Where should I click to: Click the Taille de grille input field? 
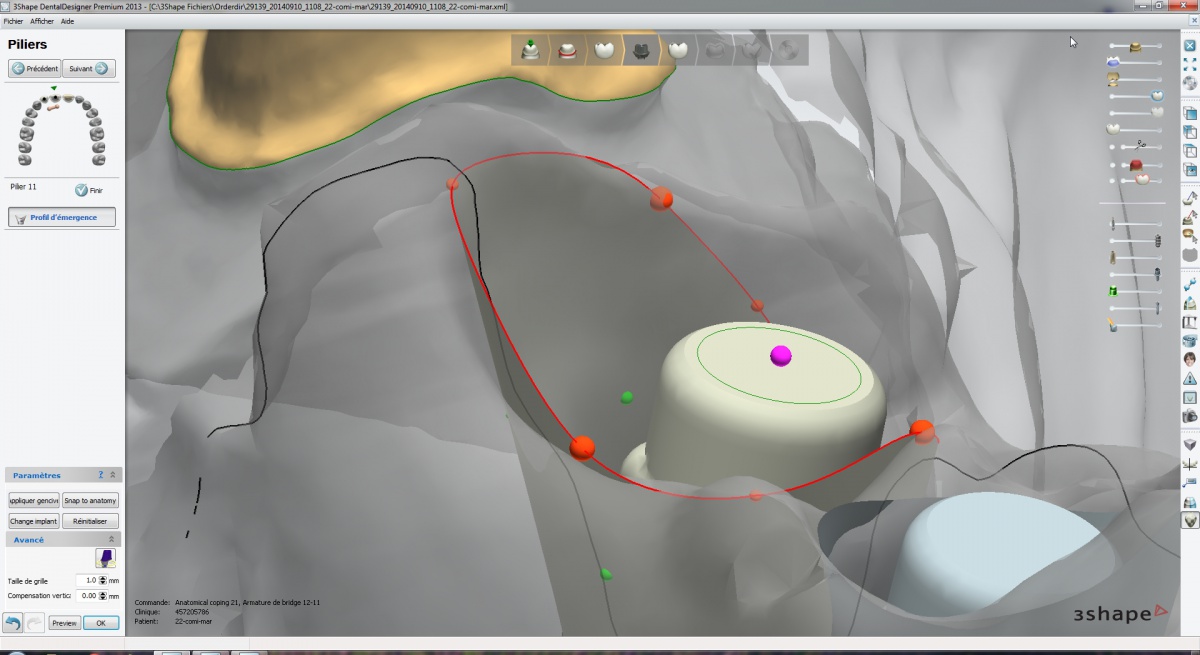pos(88,580)
